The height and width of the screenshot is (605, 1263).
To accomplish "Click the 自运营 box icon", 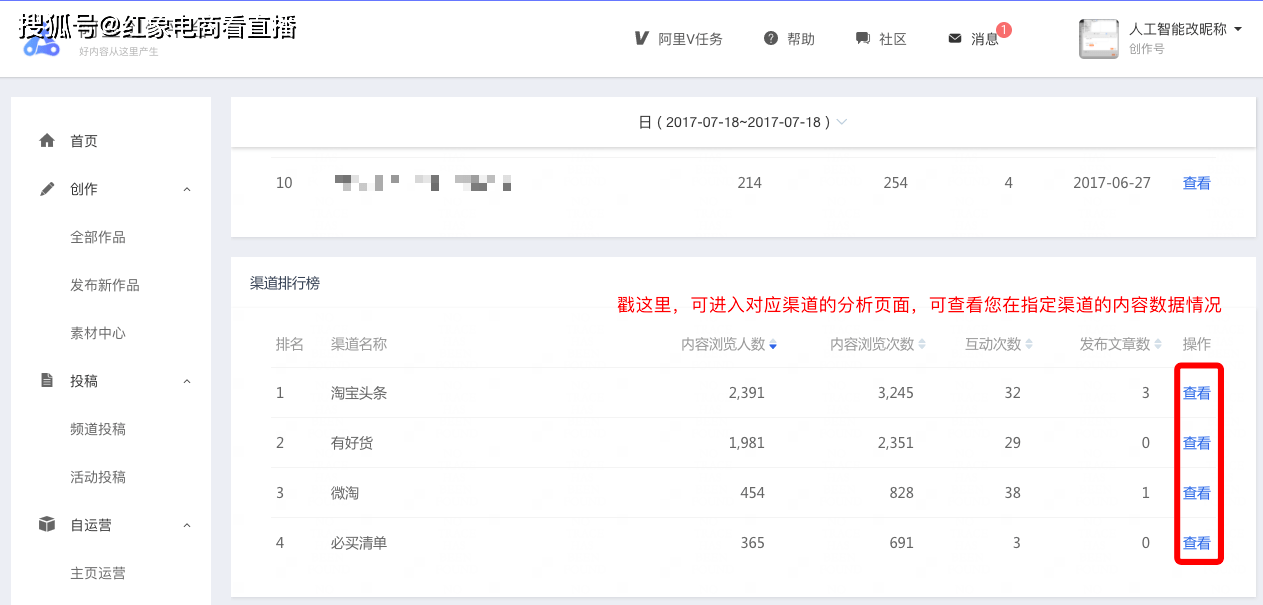I will tap(47, 525).
